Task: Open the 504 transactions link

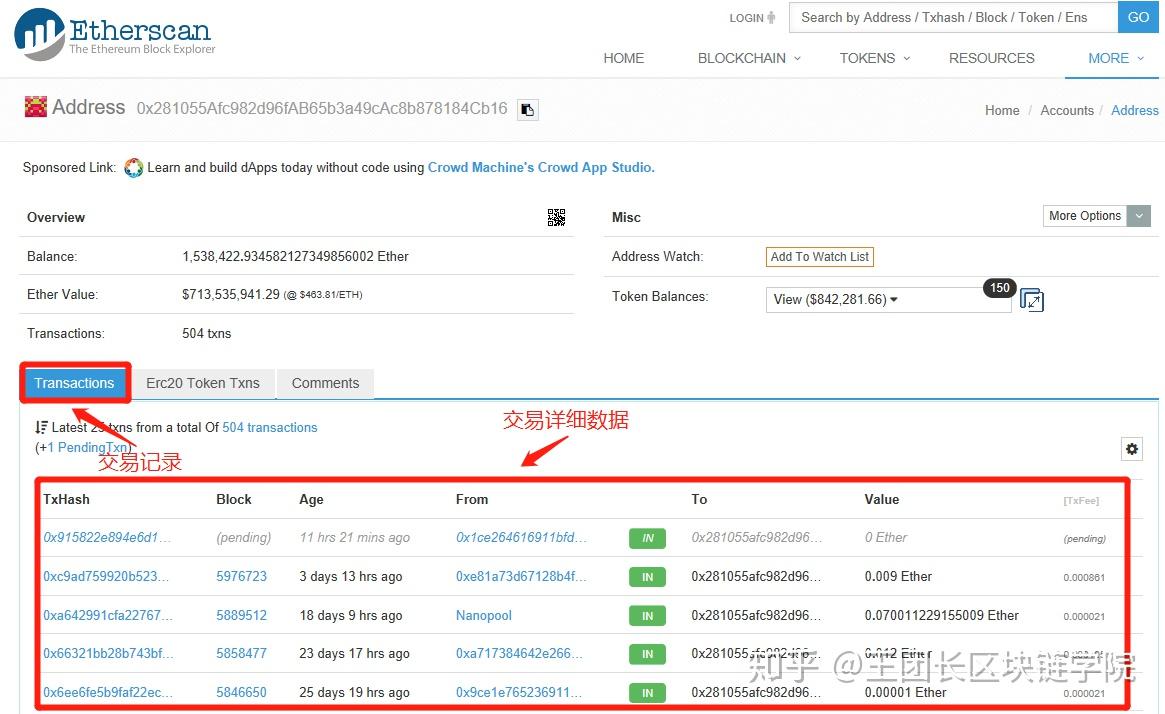Action: (270, 427)
